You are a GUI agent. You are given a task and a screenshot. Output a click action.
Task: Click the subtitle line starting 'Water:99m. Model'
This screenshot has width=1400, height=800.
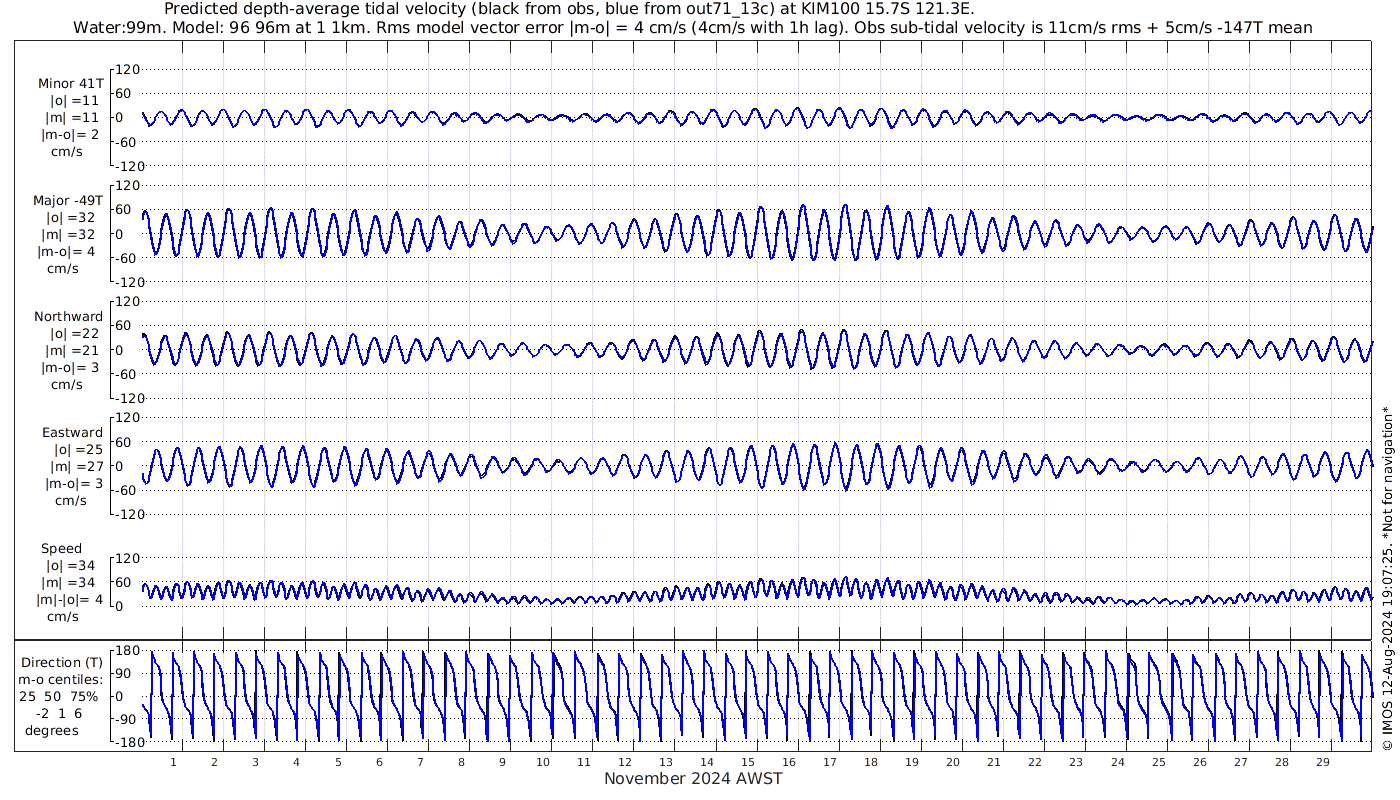pyautogui.click(x=693, y=27)
